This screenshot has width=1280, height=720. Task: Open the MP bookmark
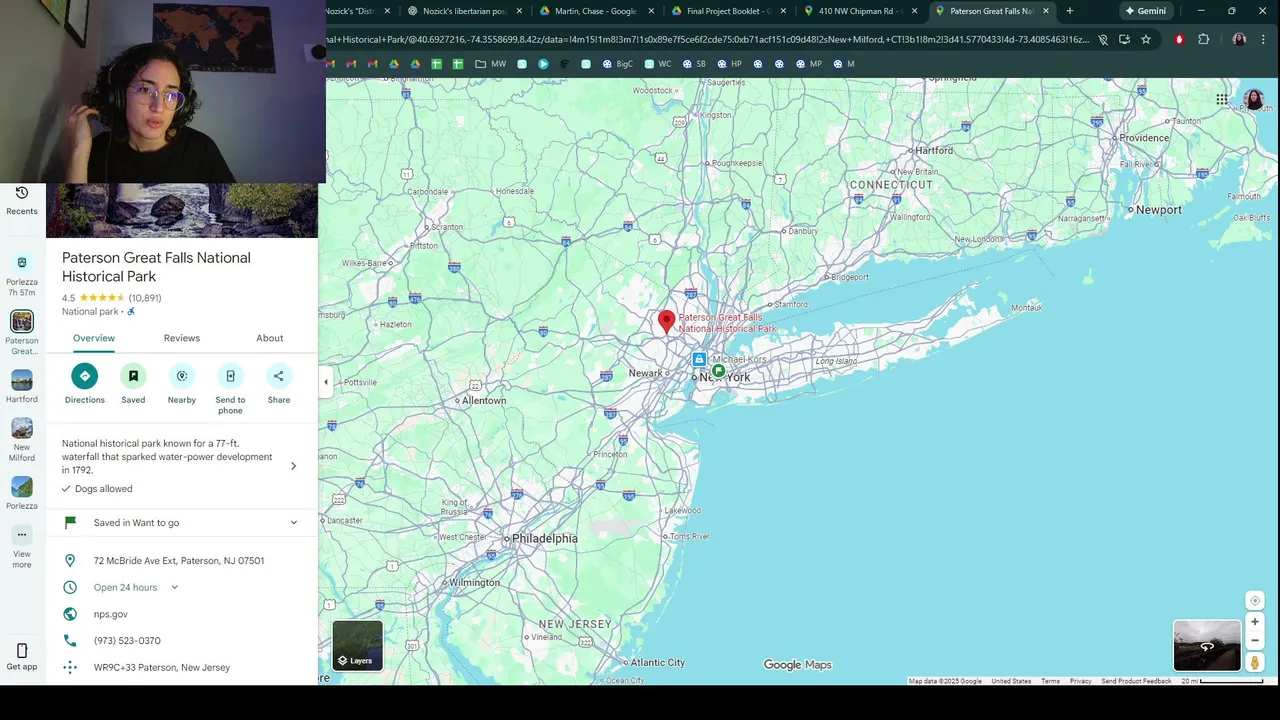808,64
